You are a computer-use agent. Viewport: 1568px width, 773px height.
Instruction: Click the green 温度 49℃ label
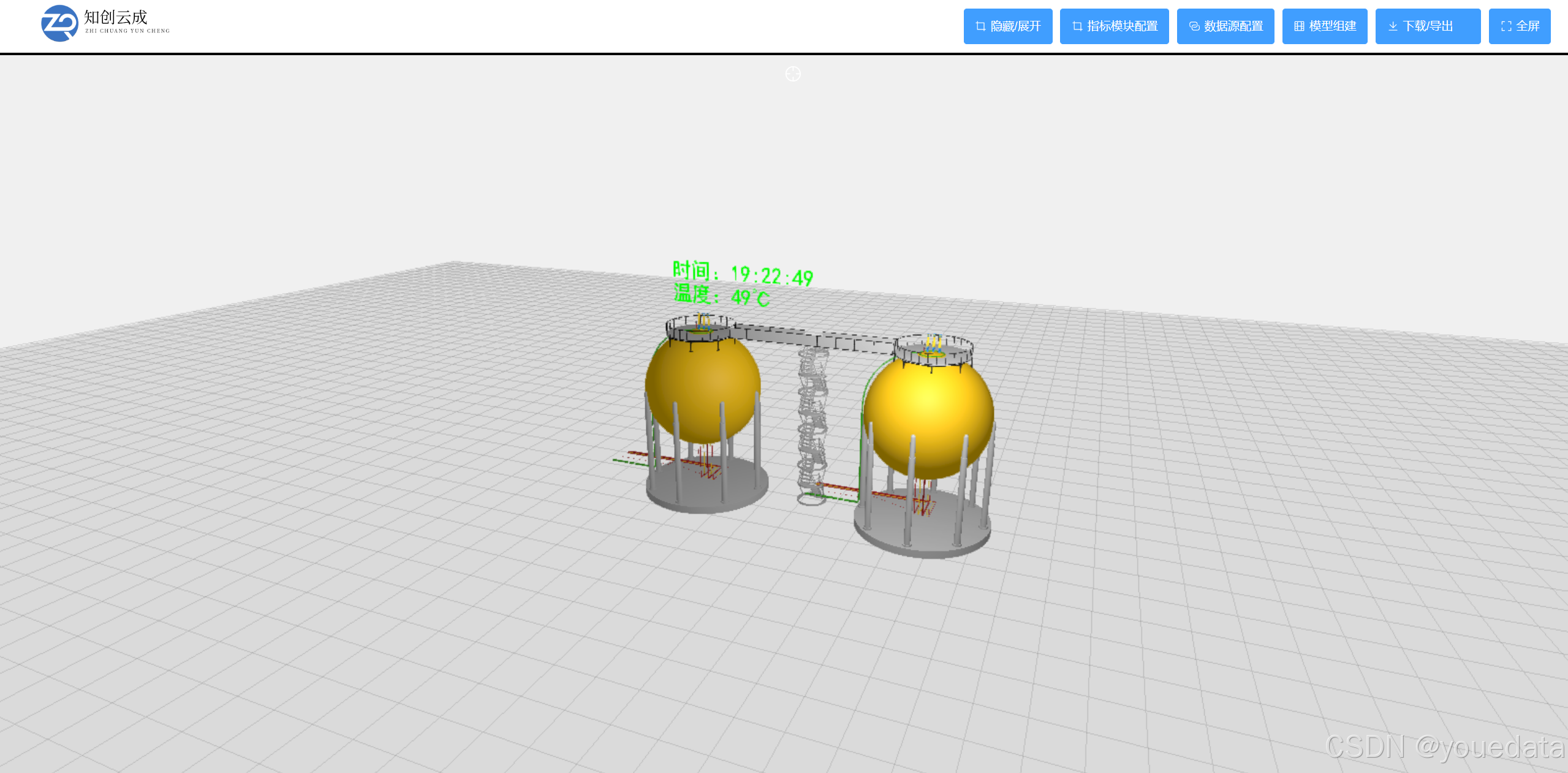point(721,296)
